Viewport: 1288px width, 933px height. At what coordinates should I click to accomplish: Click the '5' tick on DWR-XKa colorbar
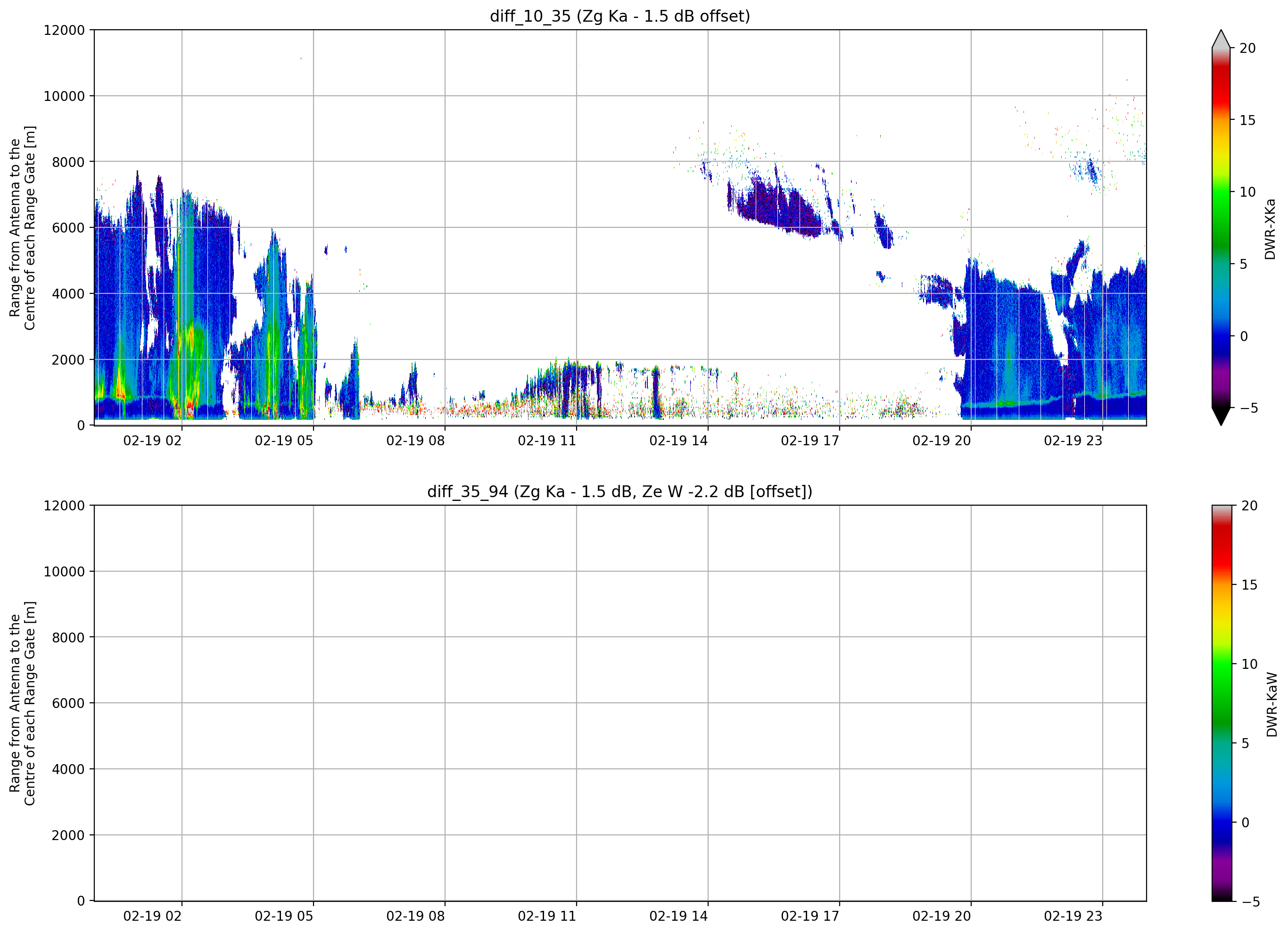pyautogui.click(x=1243, y=264)
